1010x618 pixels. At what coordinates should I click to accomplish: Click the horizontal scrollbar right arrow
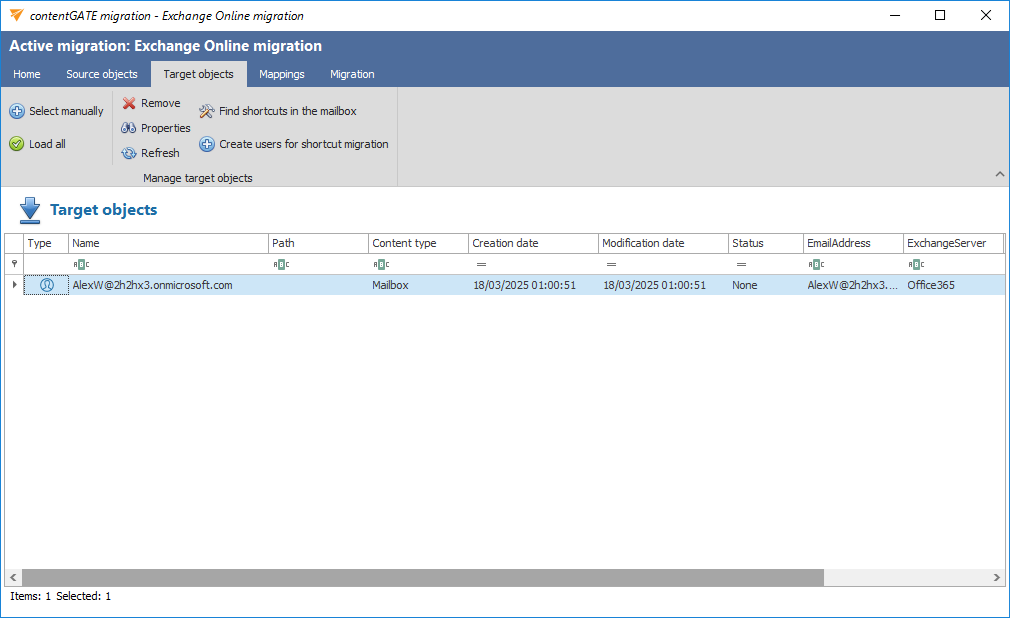point(997,578)
